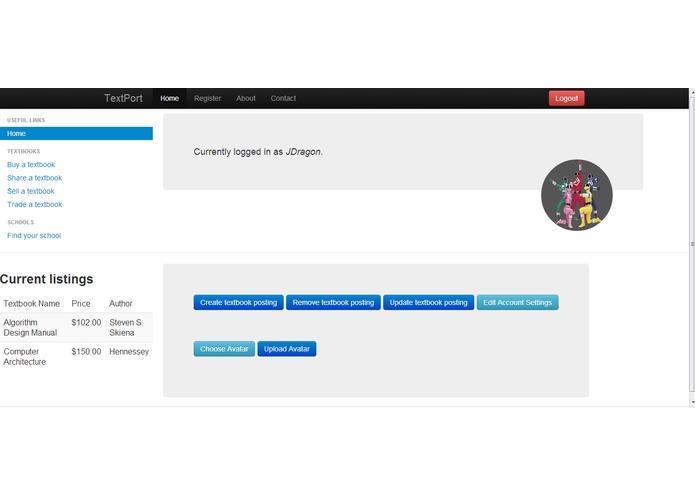Click the Hennessey author cell
Viewport: 695px width, 494px height.
tap(129, 352)
